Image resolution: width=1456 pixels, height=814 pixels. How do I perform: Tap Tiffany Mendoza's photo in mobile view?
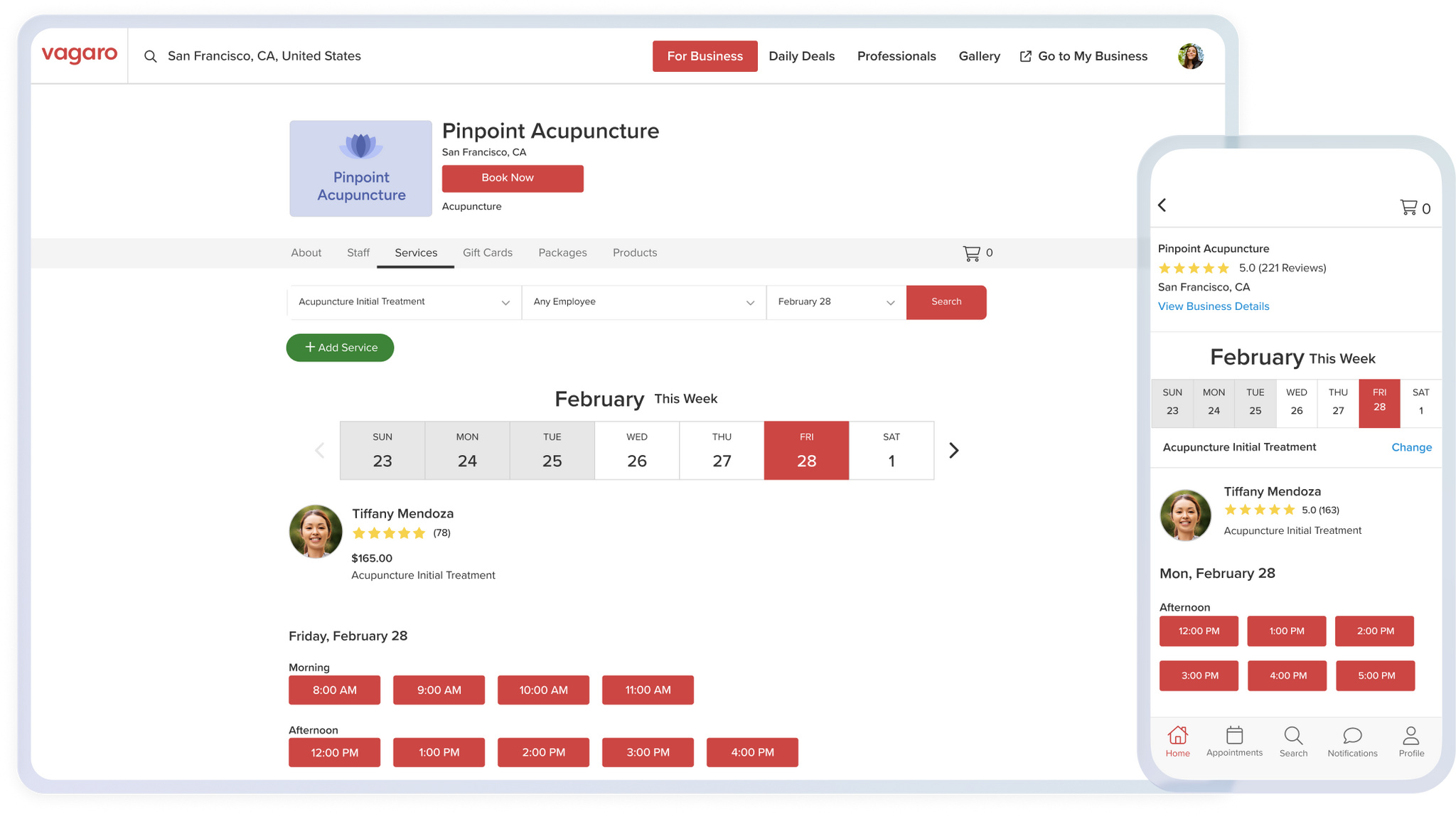coord(1185,515)
